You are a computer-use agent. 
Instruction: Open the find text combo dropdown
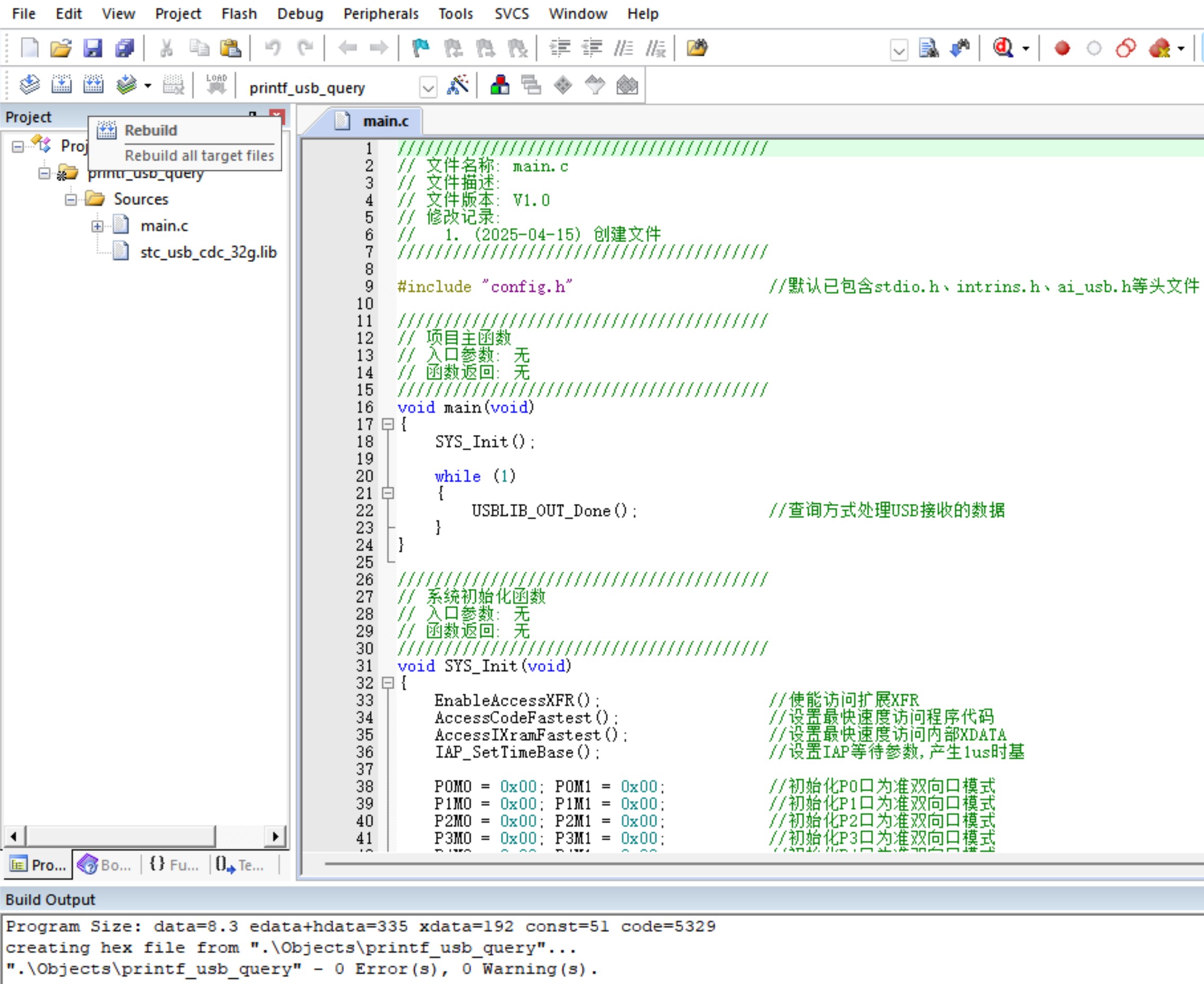coord(899,50)
